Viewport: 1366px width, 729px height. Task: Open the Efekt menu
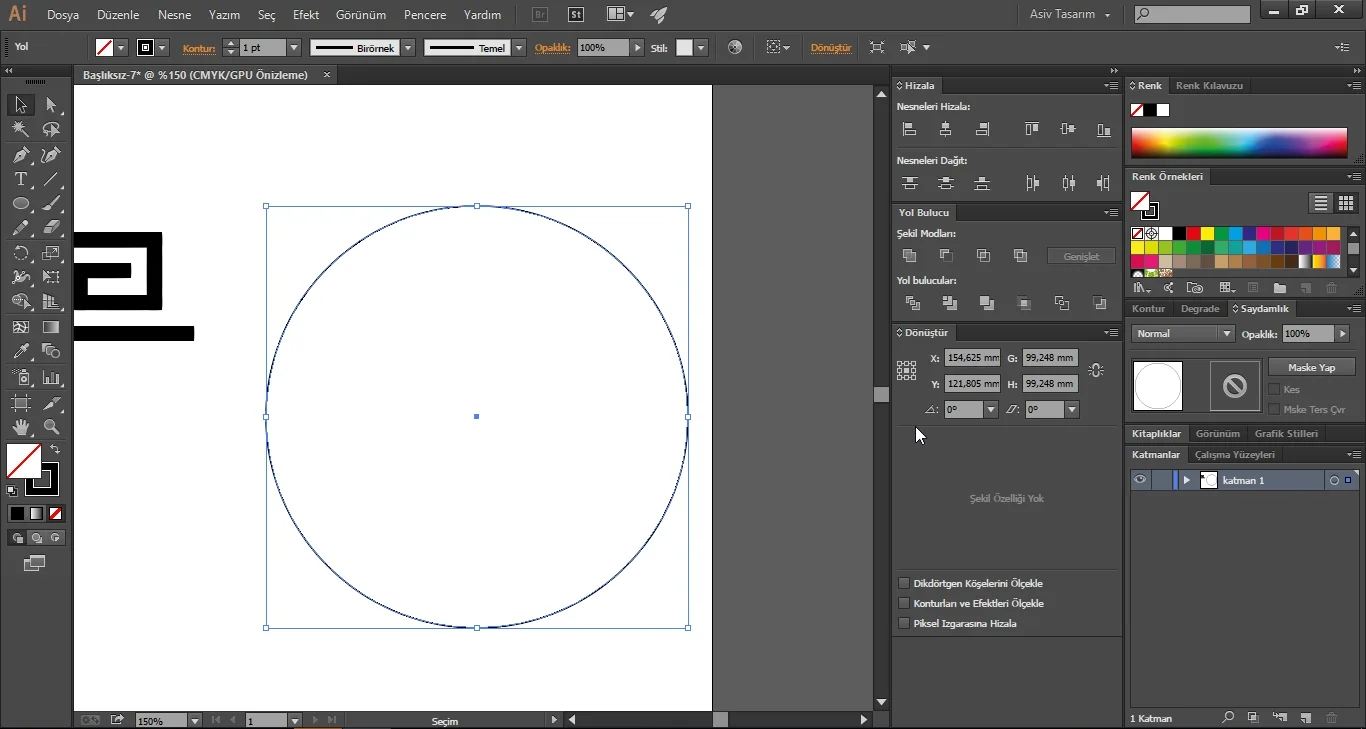(306, 15)
